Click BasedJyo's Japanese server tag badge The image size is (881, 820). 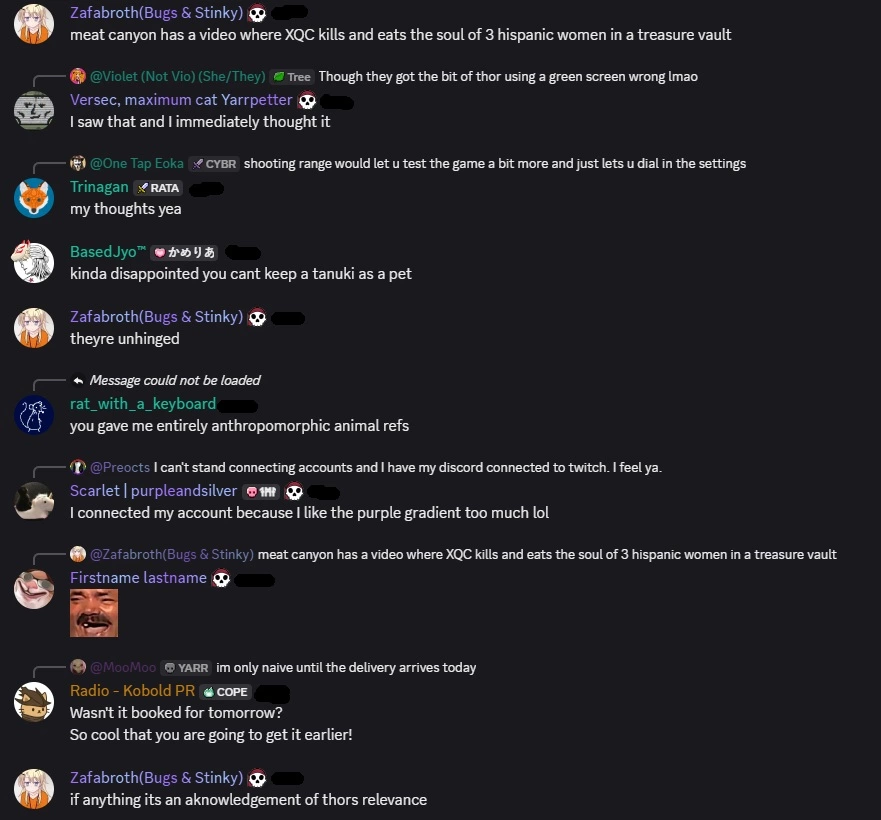(184, 253)
